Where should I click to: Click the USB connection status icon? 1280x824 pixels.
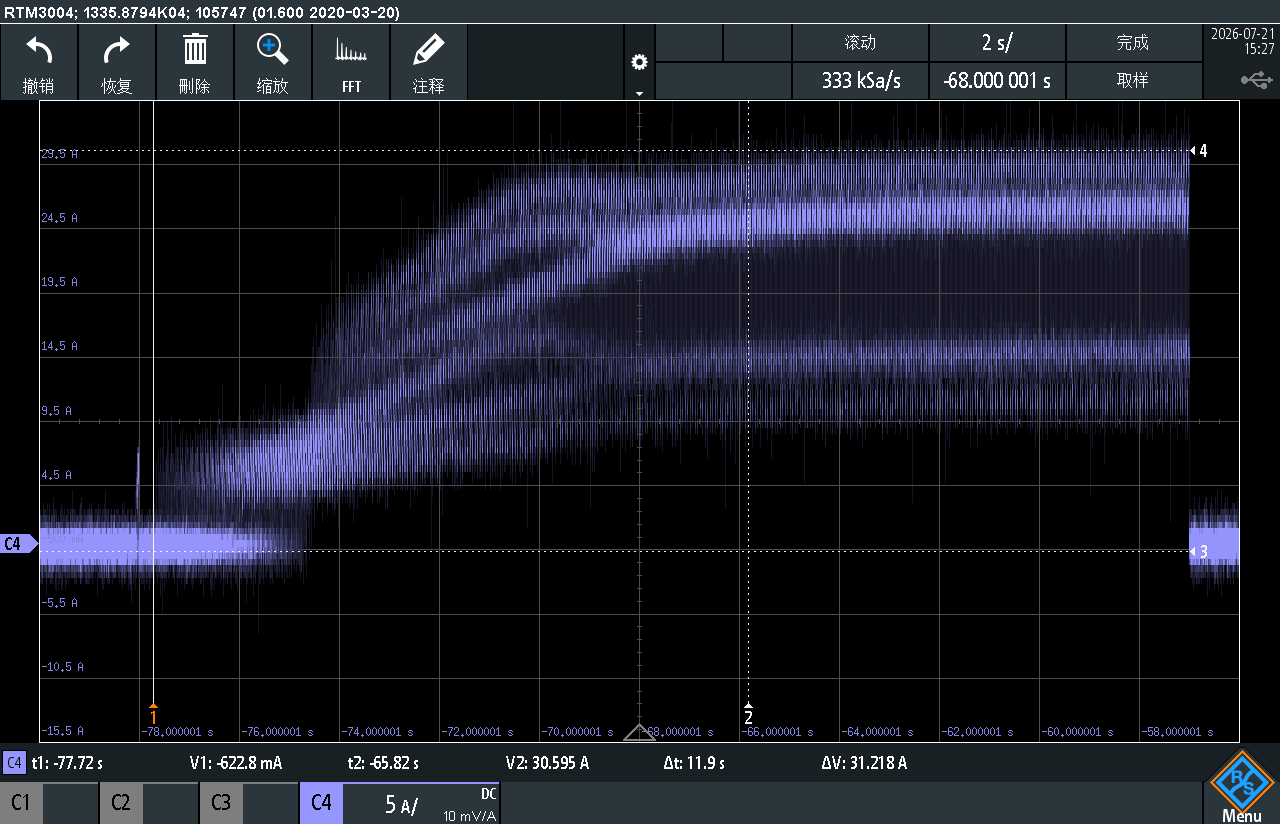1257,79
